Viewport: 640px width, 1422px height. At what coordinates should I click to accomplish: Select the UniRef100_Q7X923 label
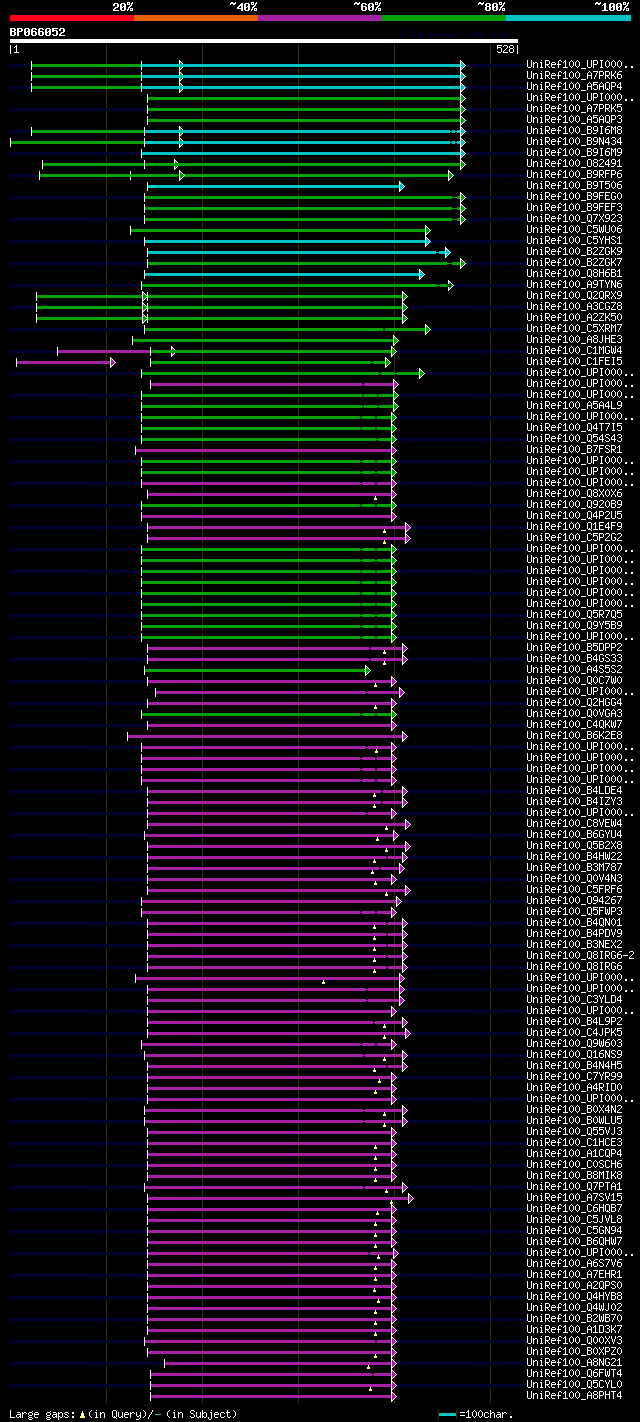(574, 218)
